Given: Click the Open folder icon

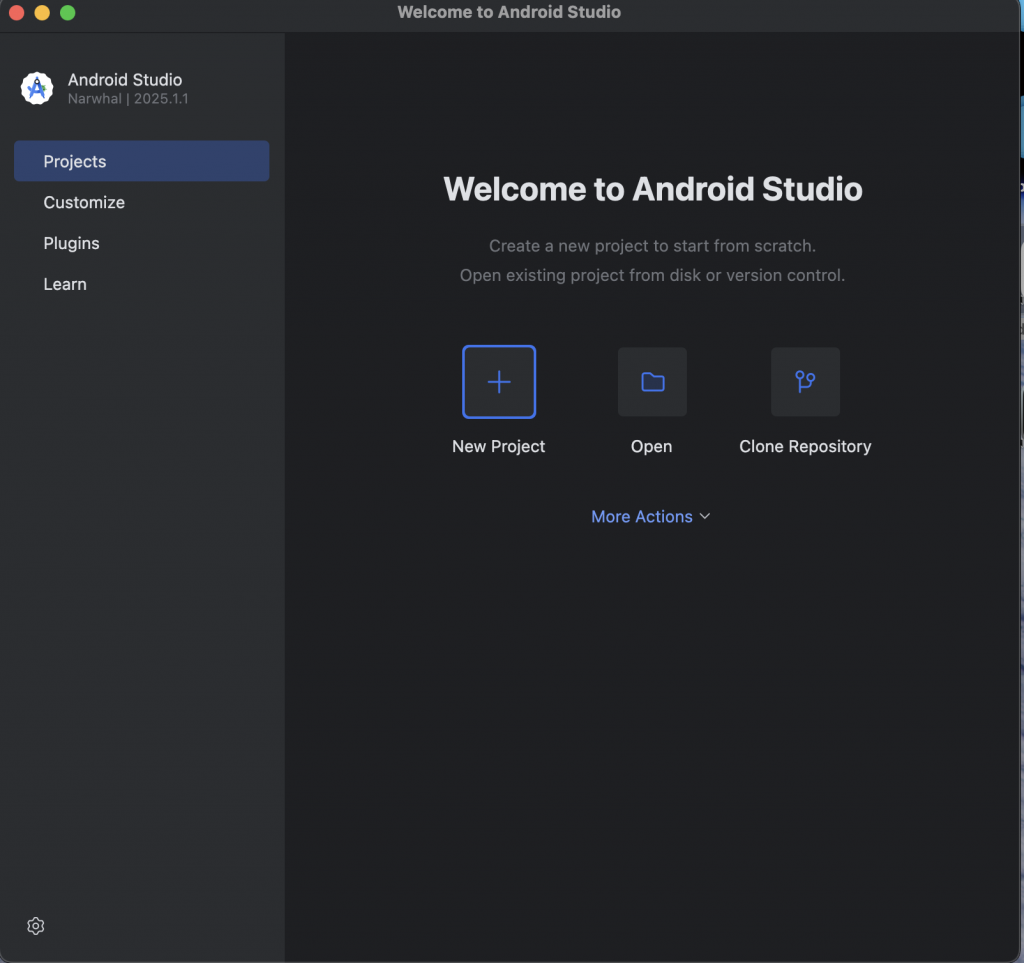Looking at the screenshot, I should coord(652,382).
